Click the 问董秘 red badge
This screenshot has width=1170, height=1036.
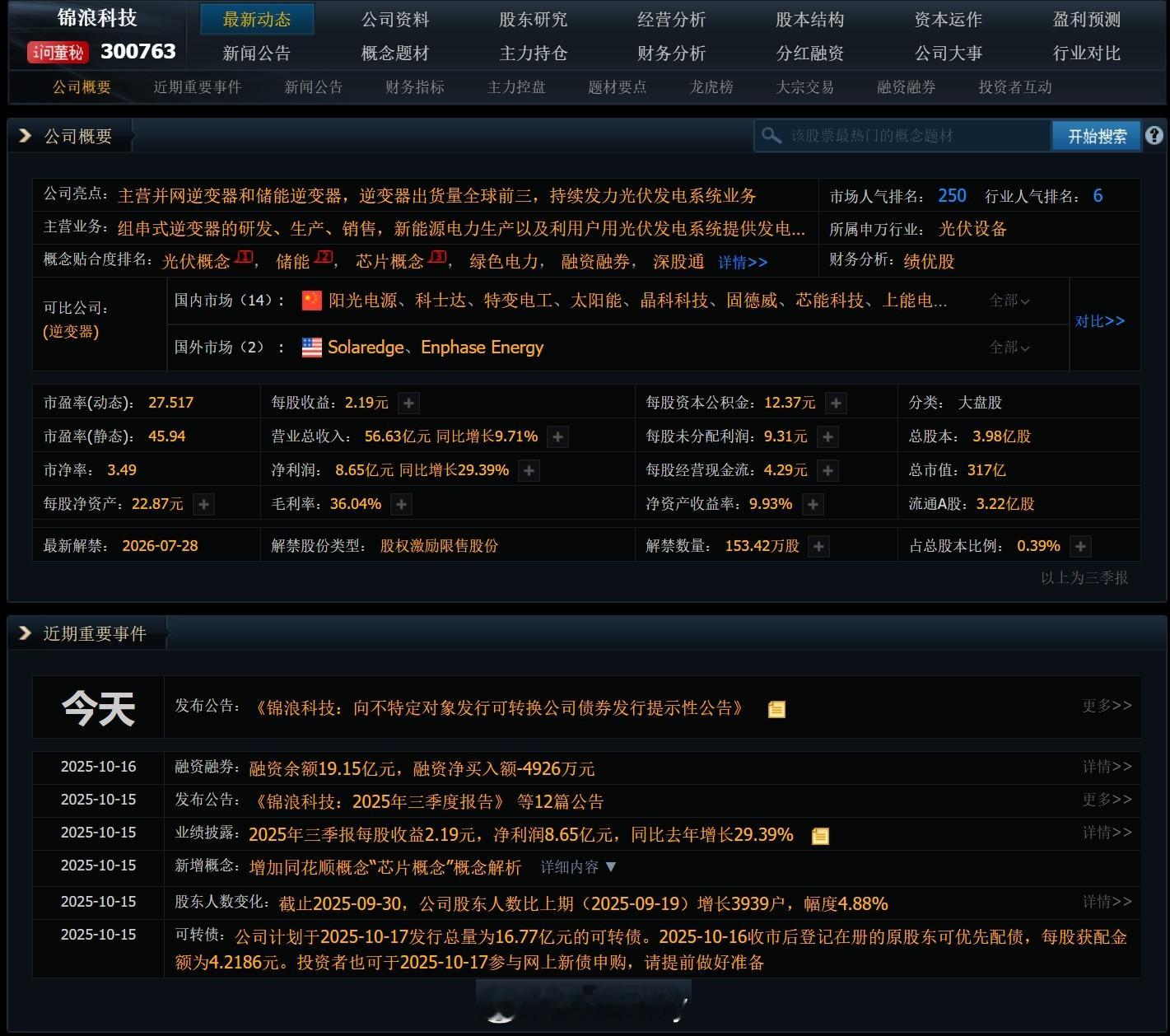click(58, 53)
